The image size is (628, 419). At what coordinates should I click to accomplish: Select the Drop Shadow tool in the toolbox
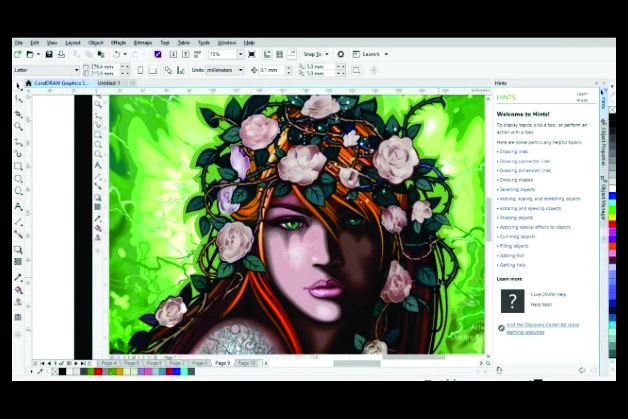(18, 250)
